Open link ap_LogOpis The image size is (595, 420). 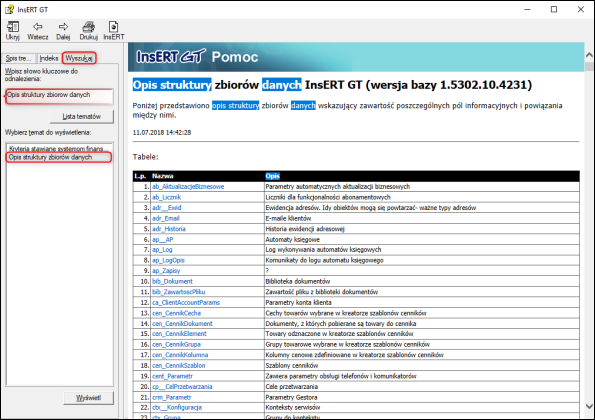168,260
